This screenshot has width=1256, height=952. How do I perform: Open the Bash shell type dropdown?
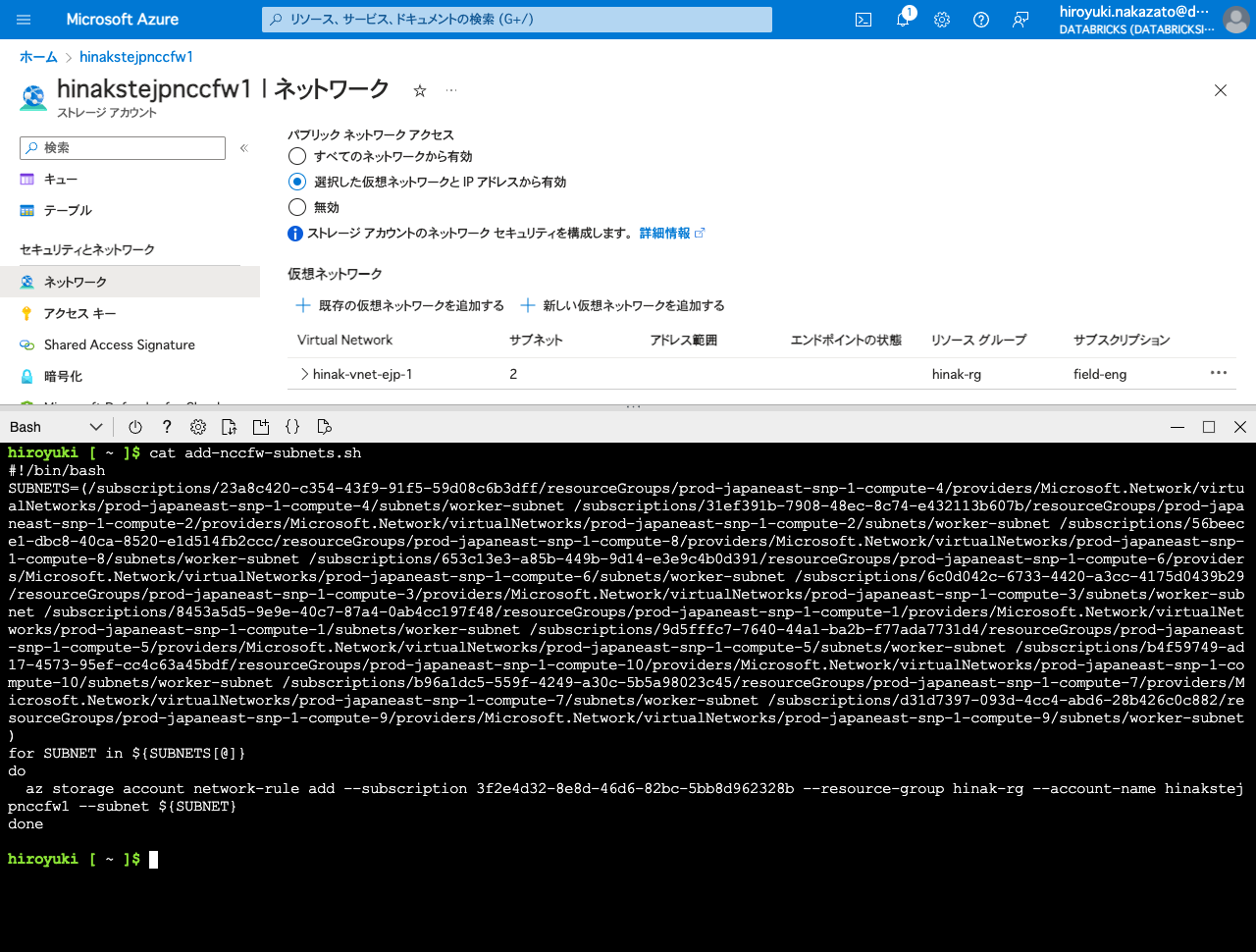pyautogui.click(x=56, y=427)
